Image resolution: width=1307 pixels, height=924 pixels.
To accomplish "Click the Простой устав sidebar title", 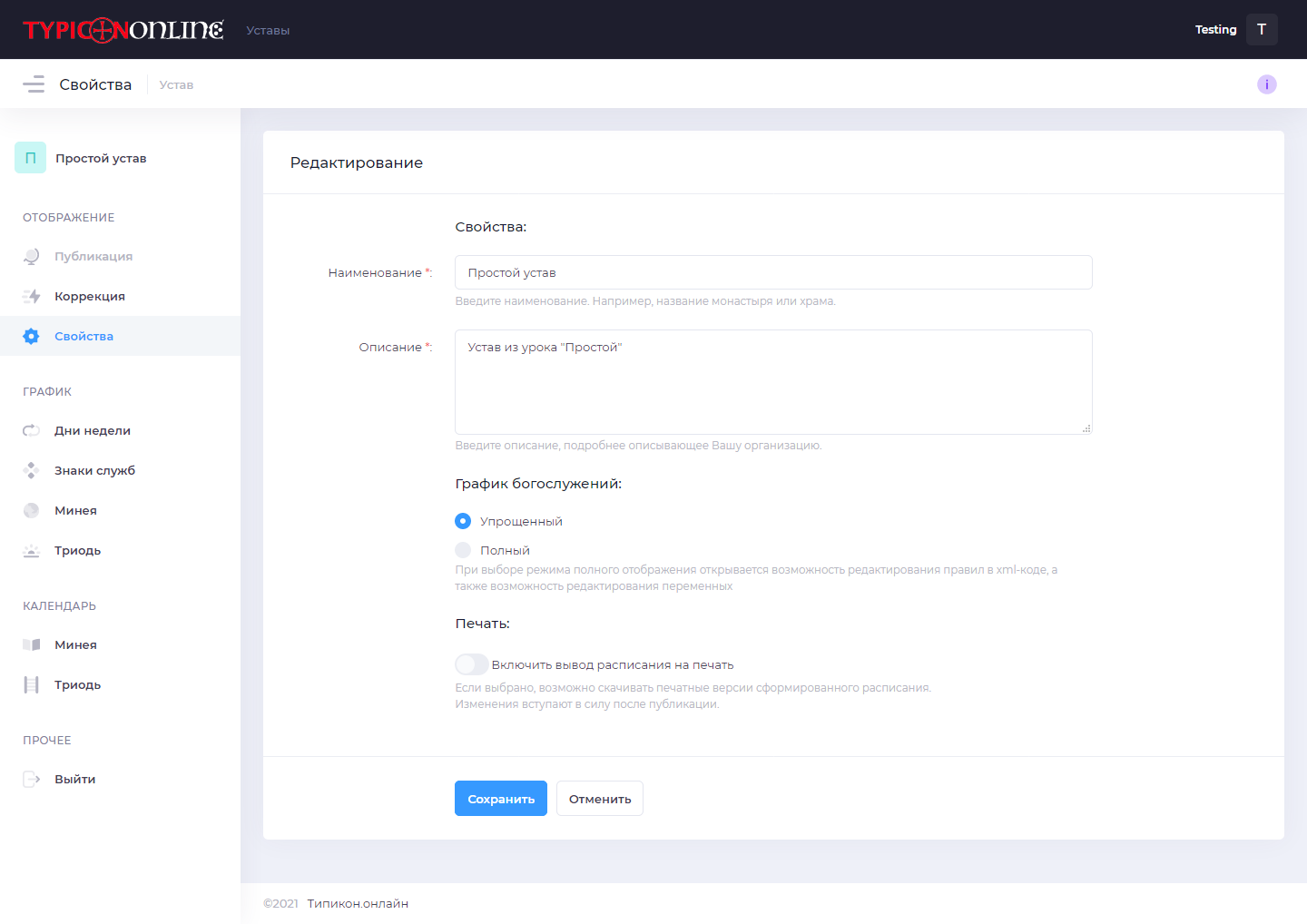I will click(101, 158).
